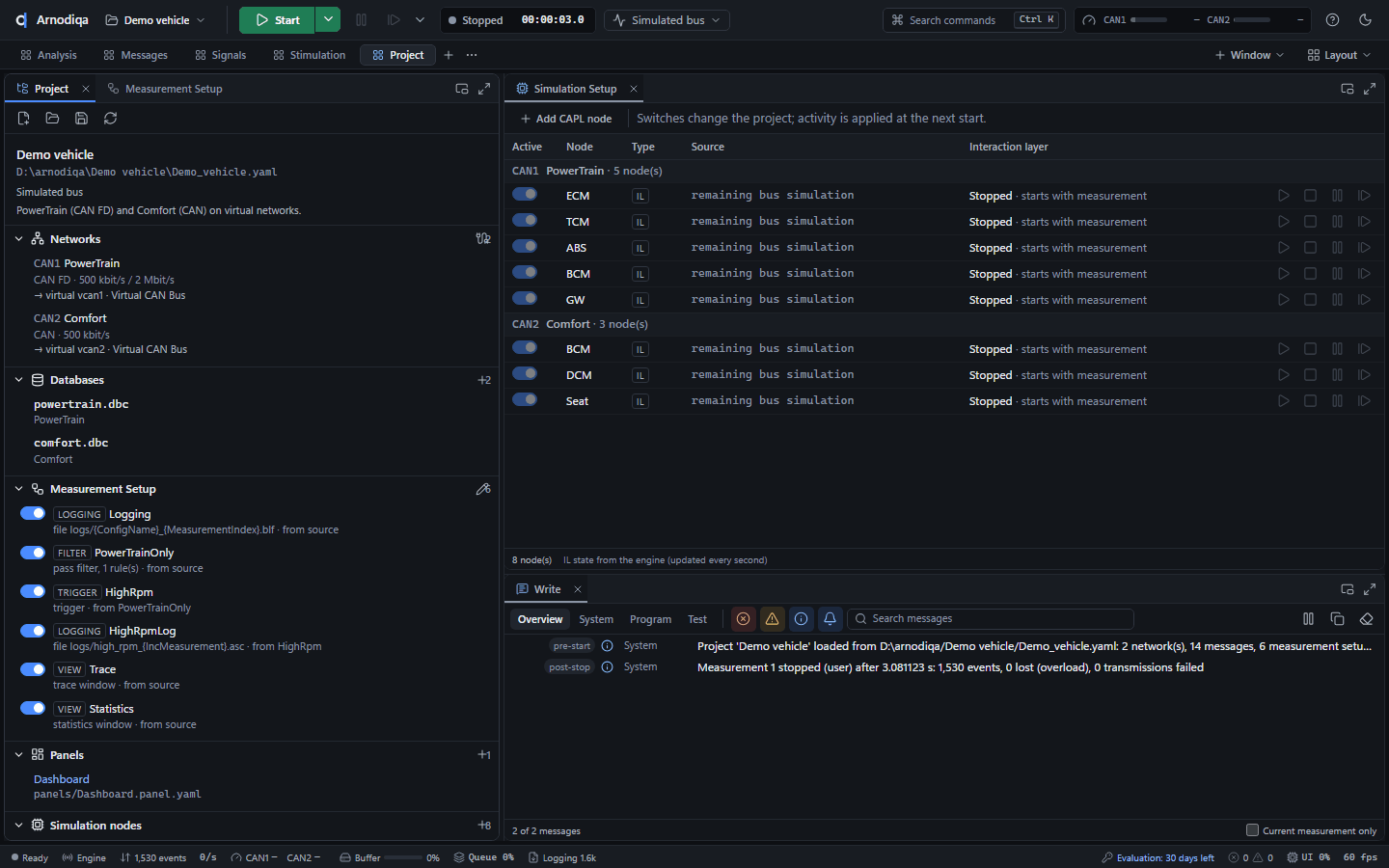Open the Layout dropdown
Viewport: 1389px width, 868px height.
point(1339,55)
